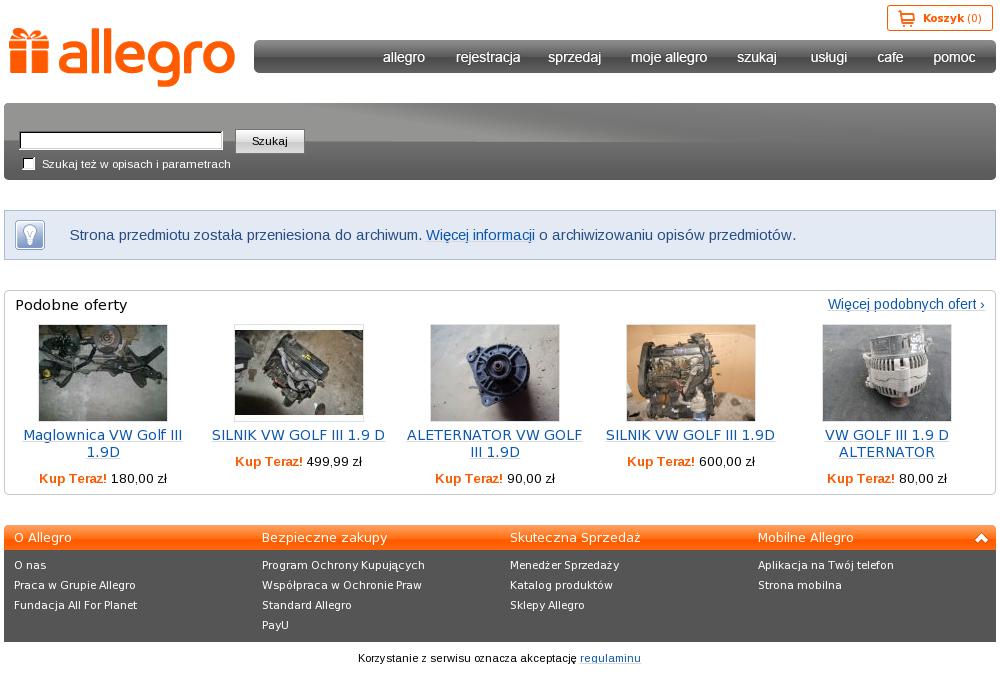Click the Bezpieczne zakupy footer heading
The height and width of the screenshot is (678, 1000).
324,538
